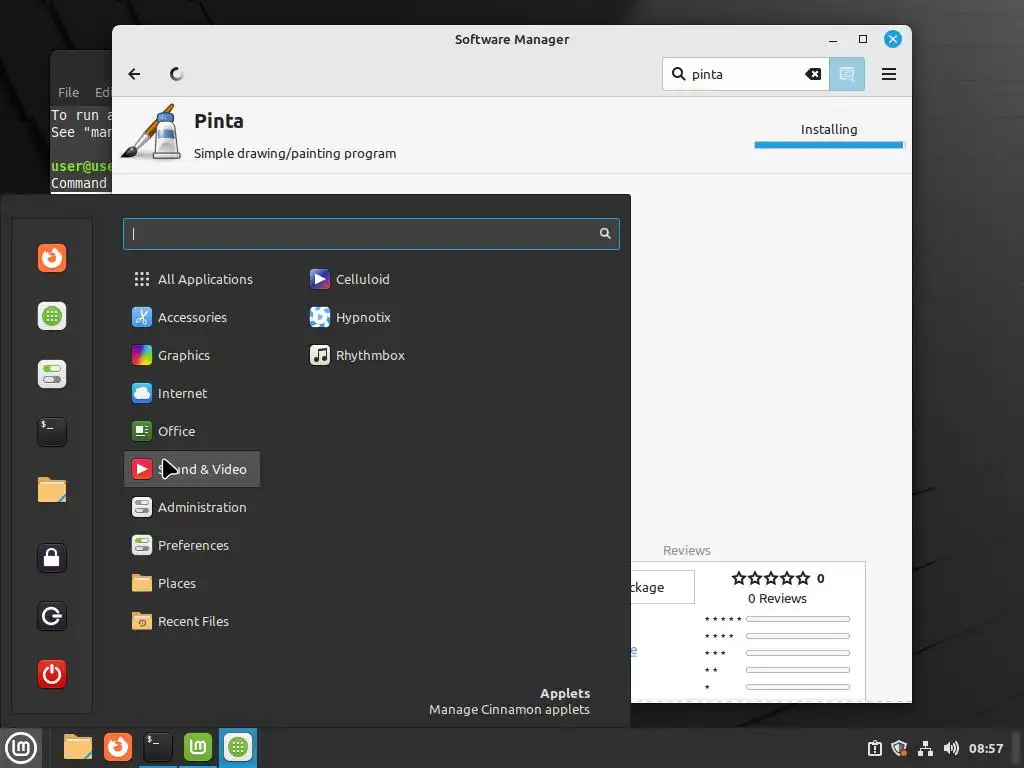
Task: Launch Terminal from menu favorites sidebar
Action: click(52, 432)
